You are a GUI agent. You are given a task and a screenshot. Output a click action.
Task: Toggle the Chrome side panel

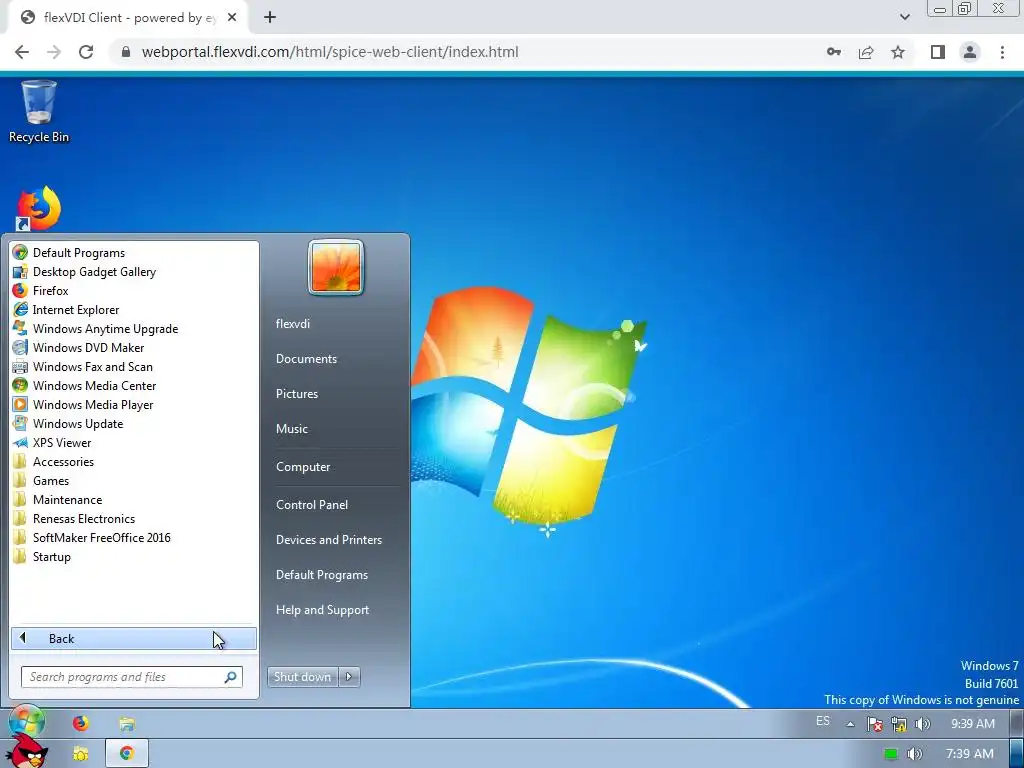click(938, 52)
